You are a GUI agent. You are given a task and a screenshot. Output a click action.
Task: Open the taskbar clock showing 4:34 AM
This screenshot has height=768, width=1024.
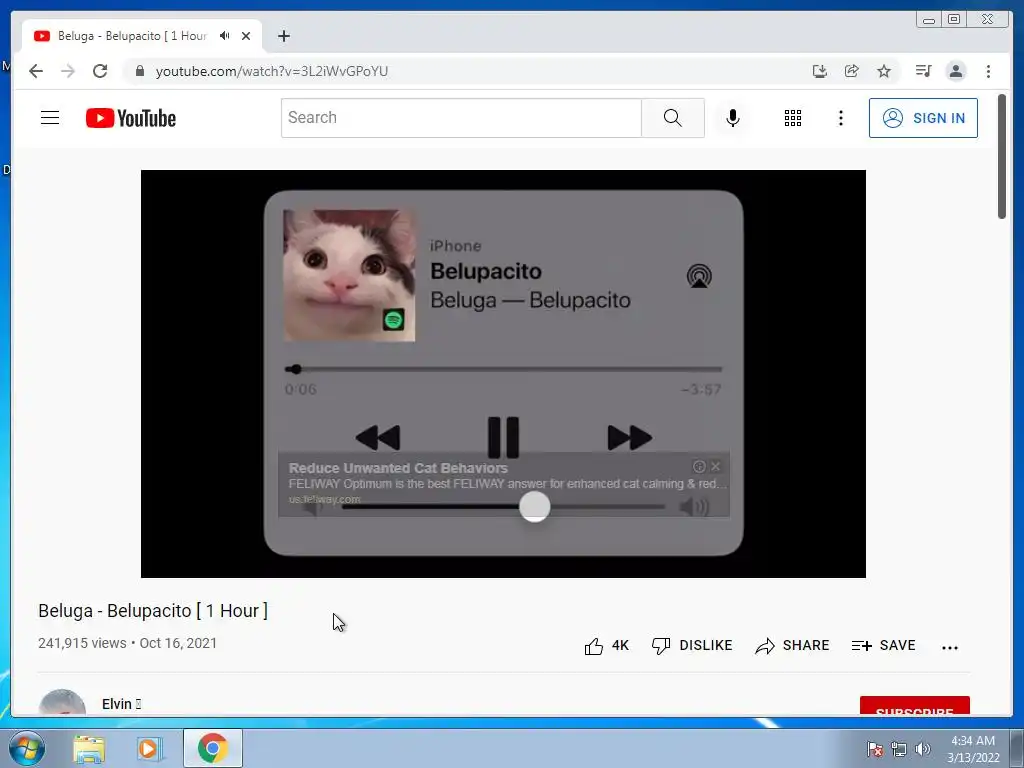[x=973, y=749]
